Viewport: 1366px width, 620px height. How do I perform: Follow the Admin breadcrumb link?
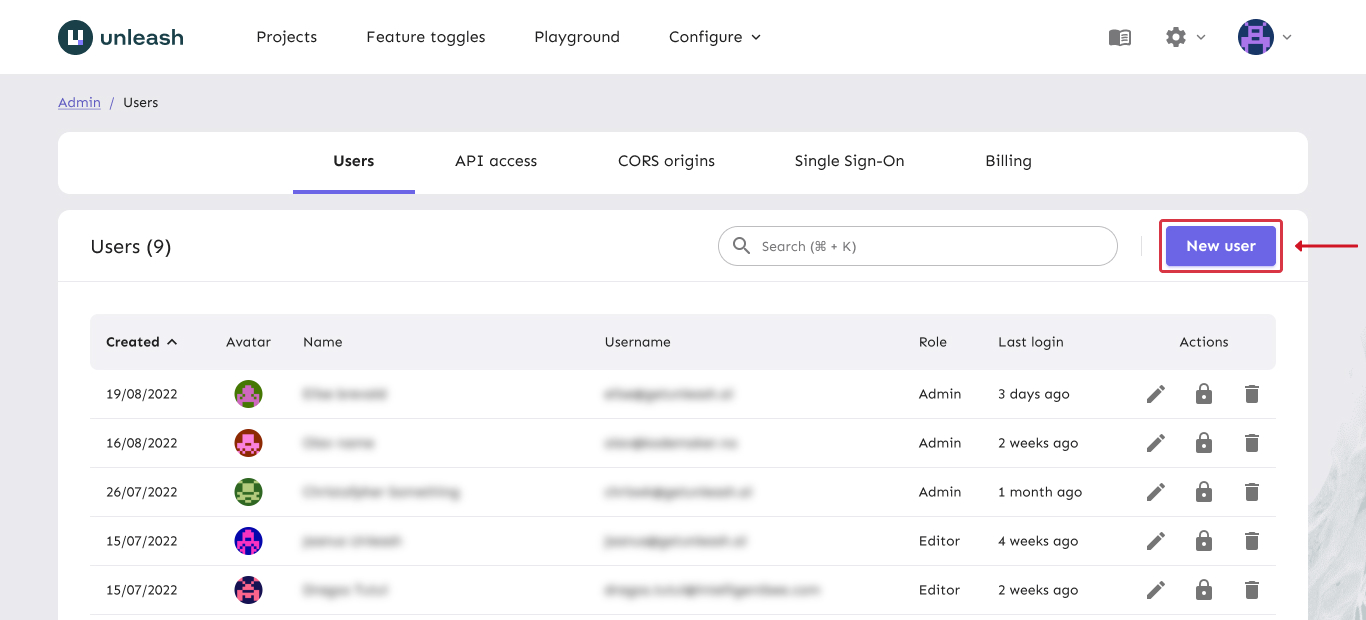[79, 102]
